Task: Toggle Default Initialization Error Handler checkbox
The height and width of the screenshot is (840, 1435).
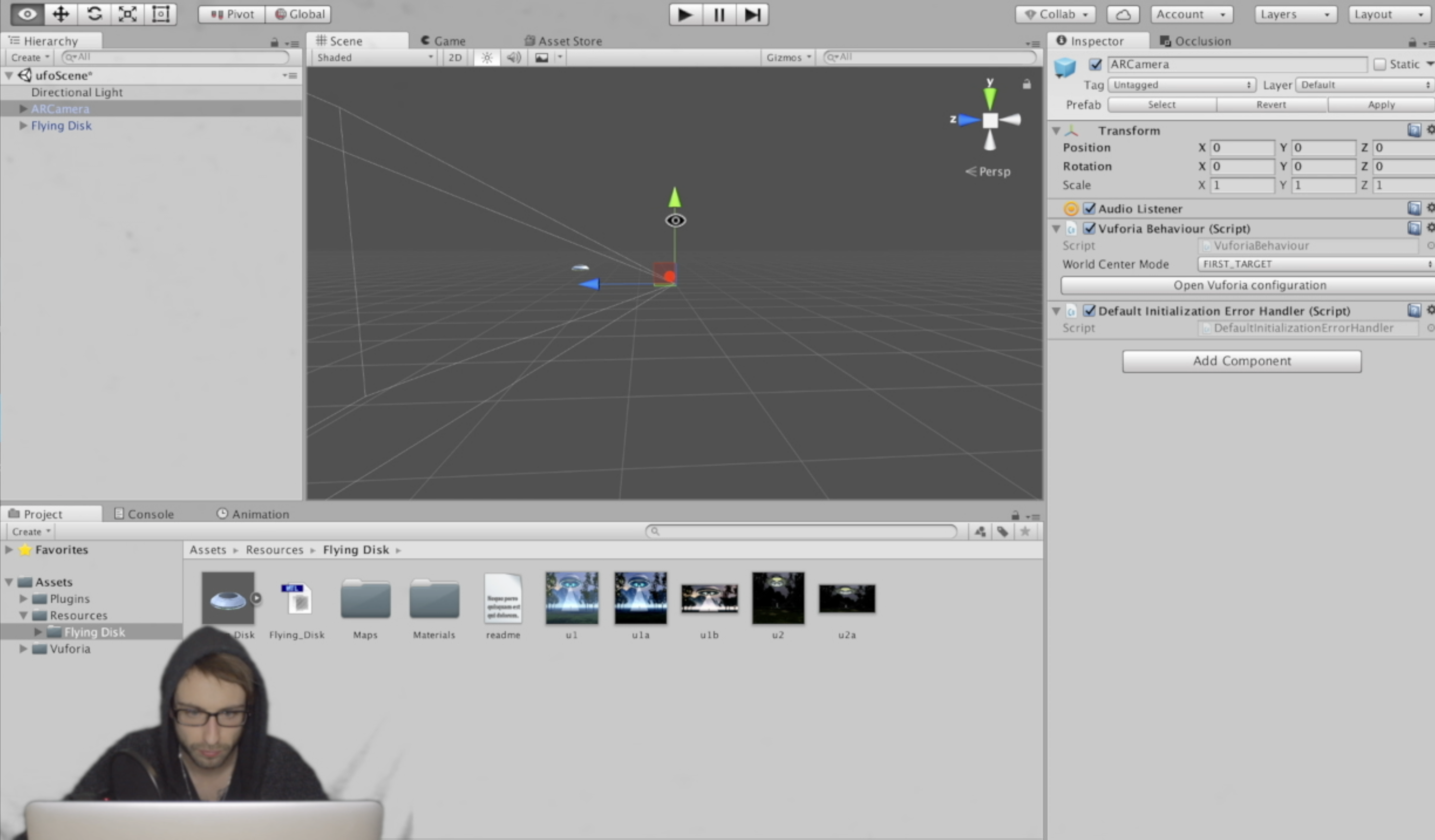Action: (x=1089, y=310)
